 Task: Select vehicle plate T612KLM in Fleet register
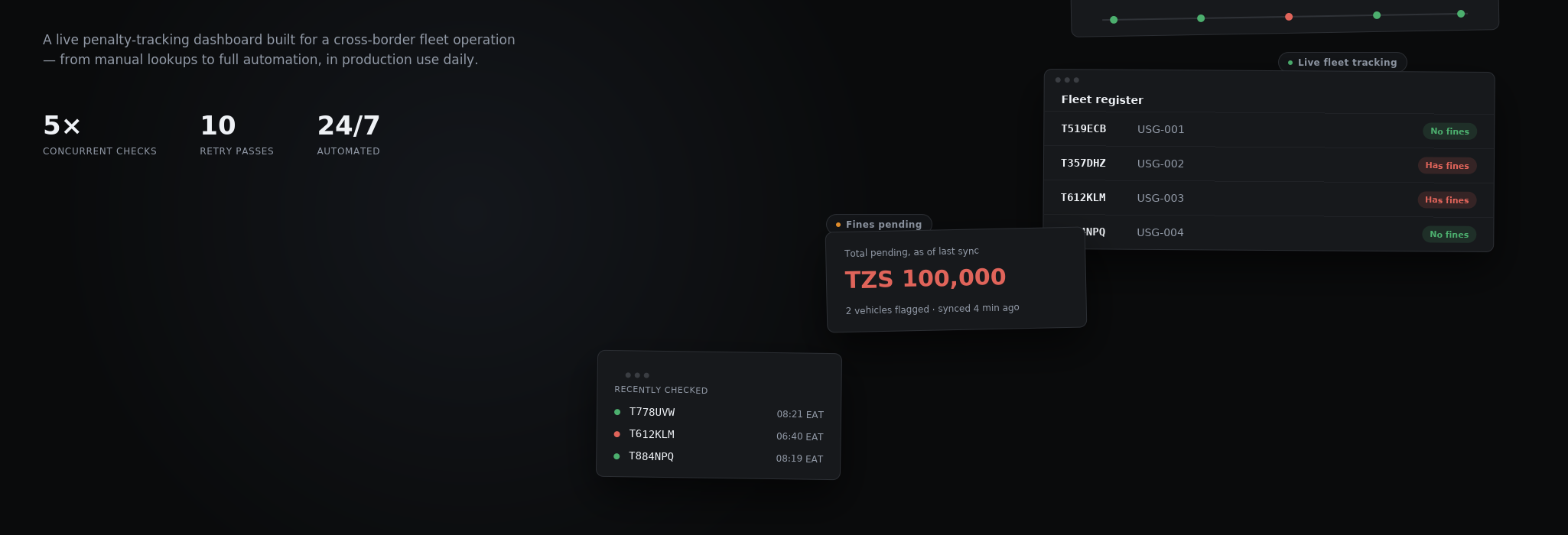pos(1083,198)
